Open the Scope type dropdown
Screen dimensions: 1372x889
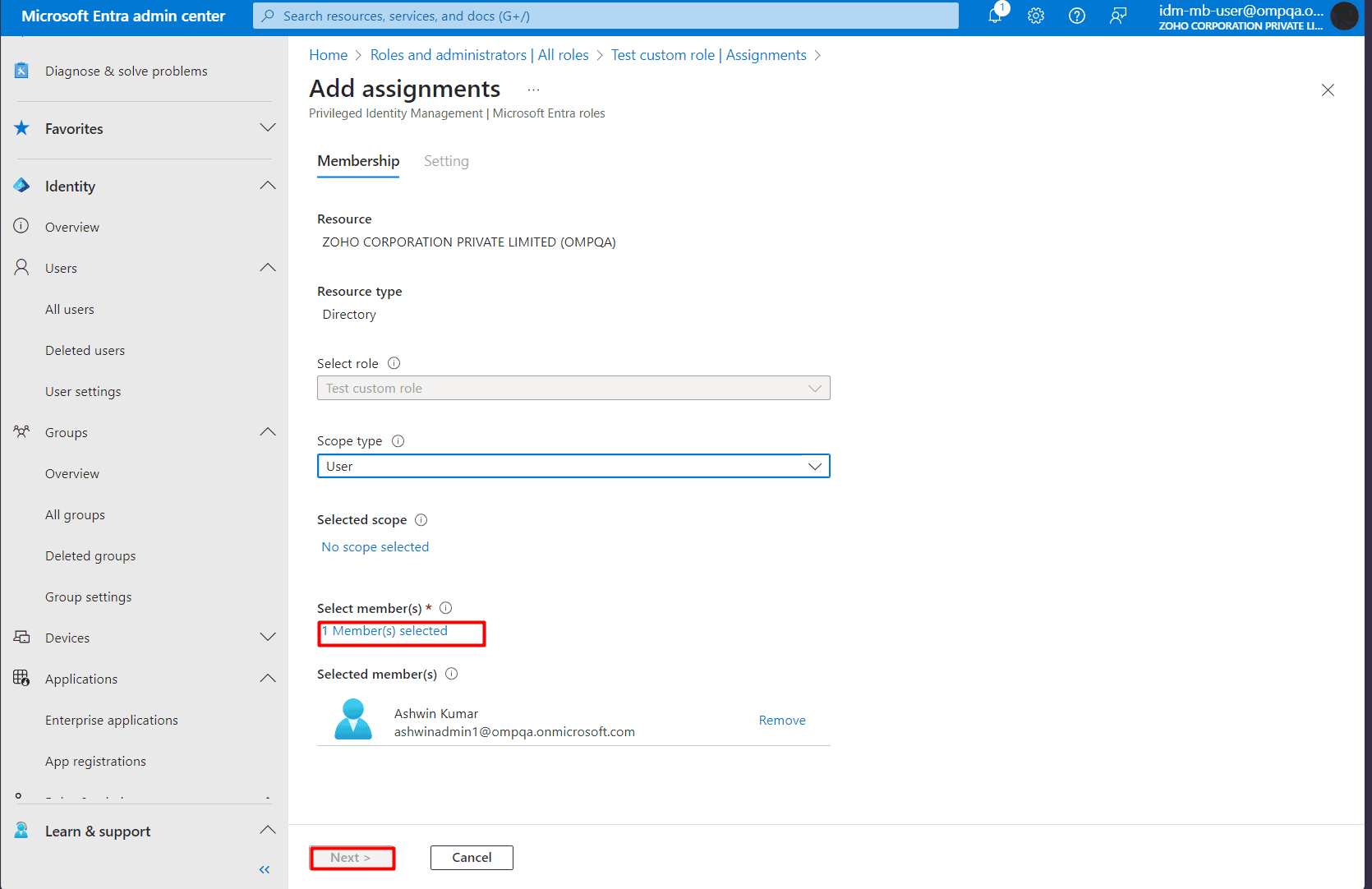(573, 466)
